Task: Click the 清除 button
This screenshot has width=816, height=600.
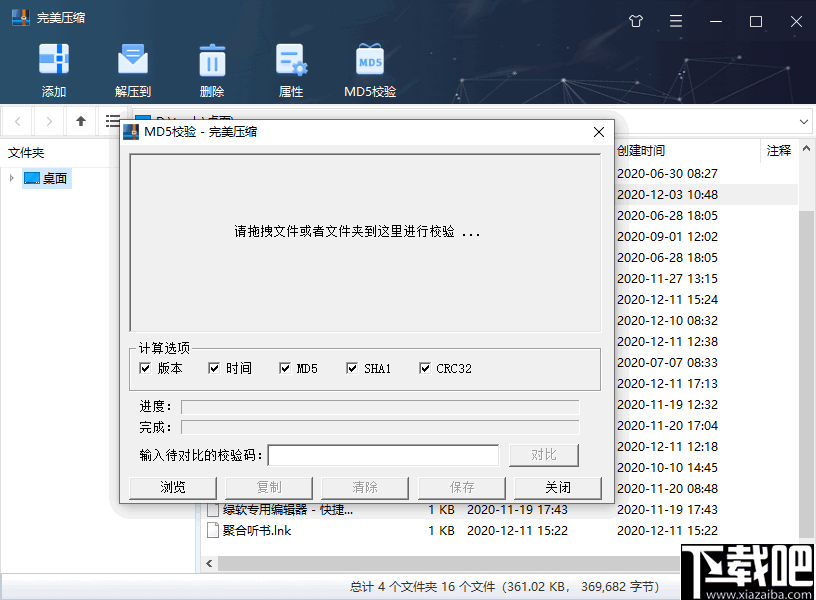Action: 365,488
